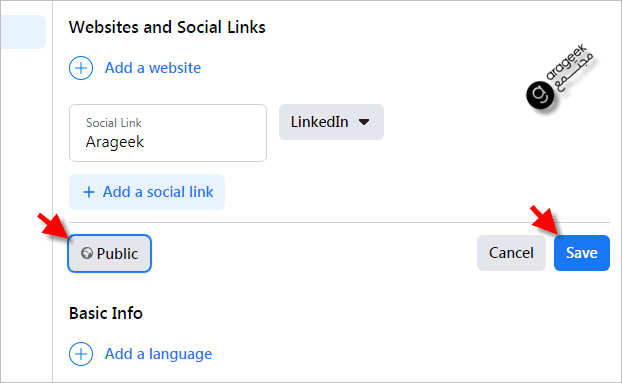
Task: Open the LinkedIn platform dropdown
Action: point(331,122)
